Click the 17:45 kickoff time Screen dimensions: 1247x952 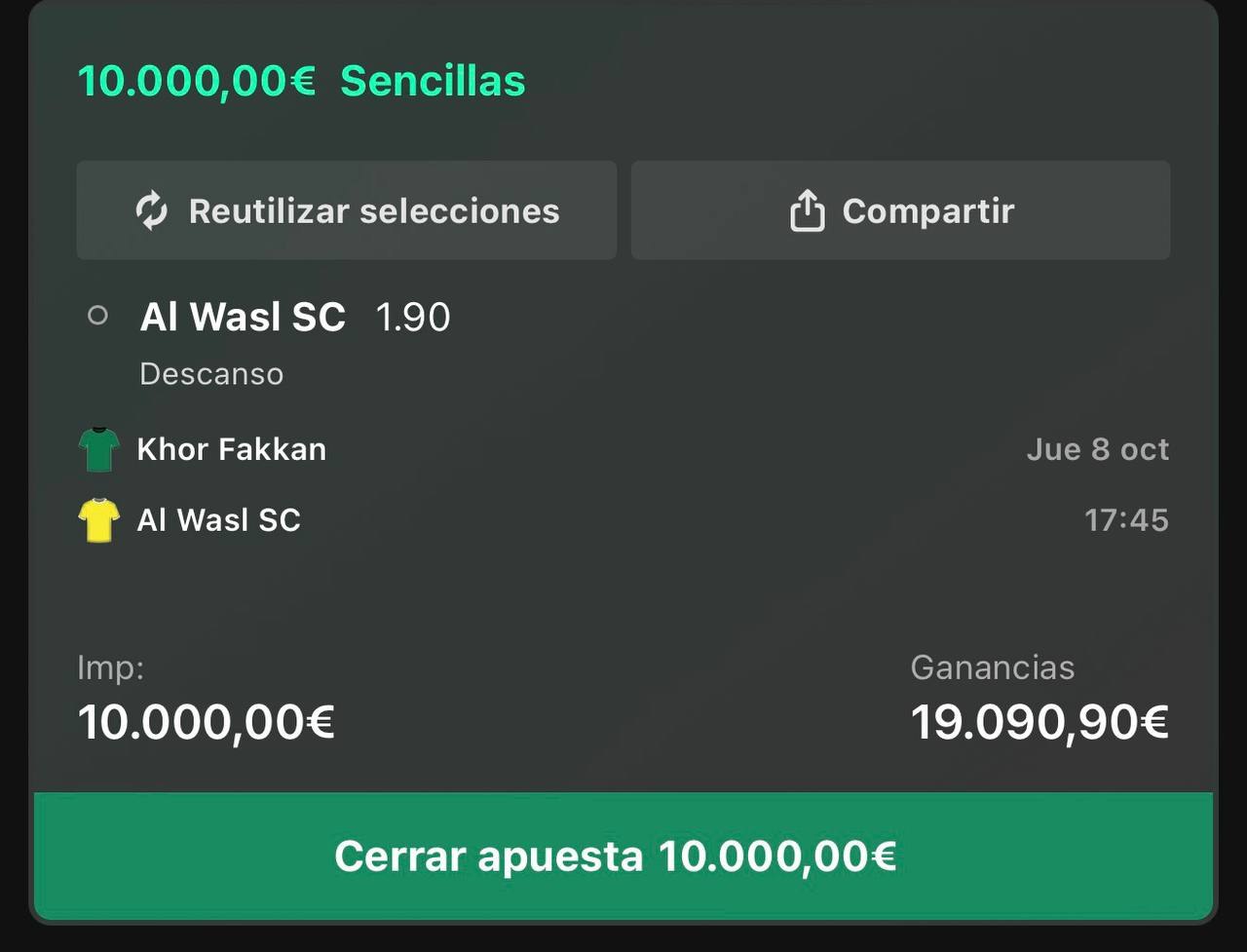[x=1126, y=519]
